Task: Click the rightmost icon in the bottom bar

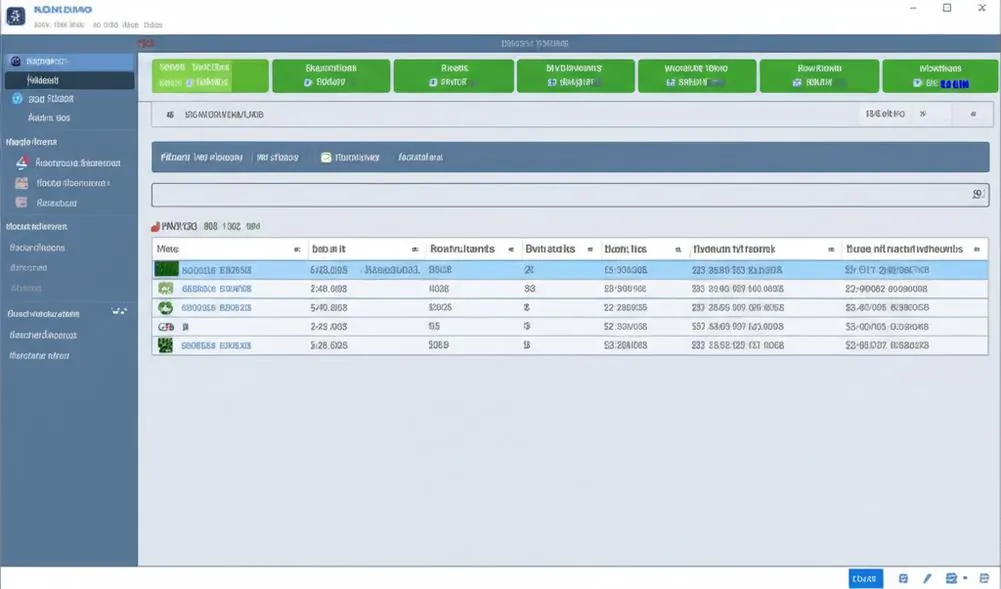Action: (984, 578)
